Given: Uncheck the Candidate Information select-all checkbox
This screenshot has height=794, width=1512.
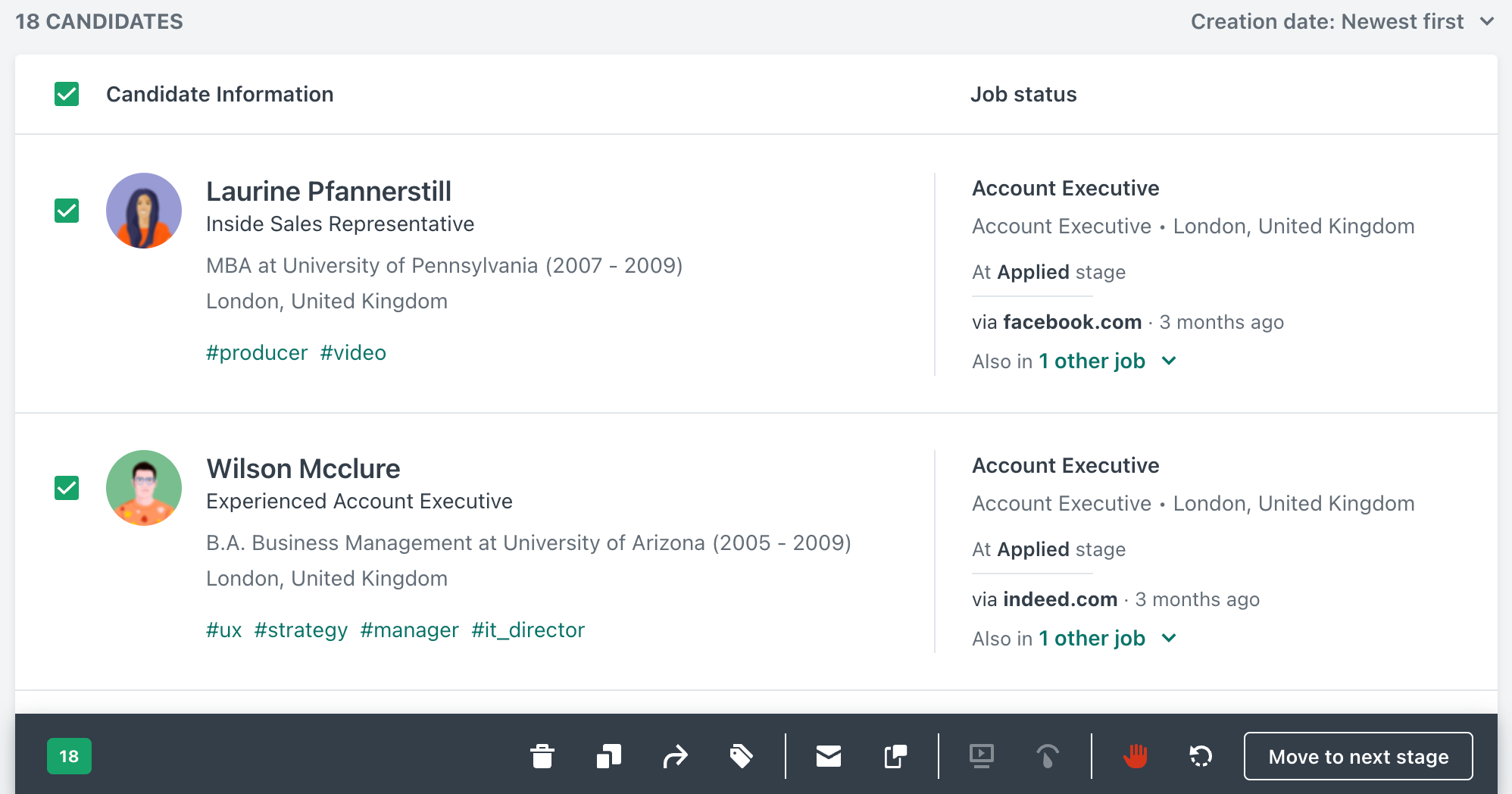Looking at the screenshot, I should pos(67,94).
